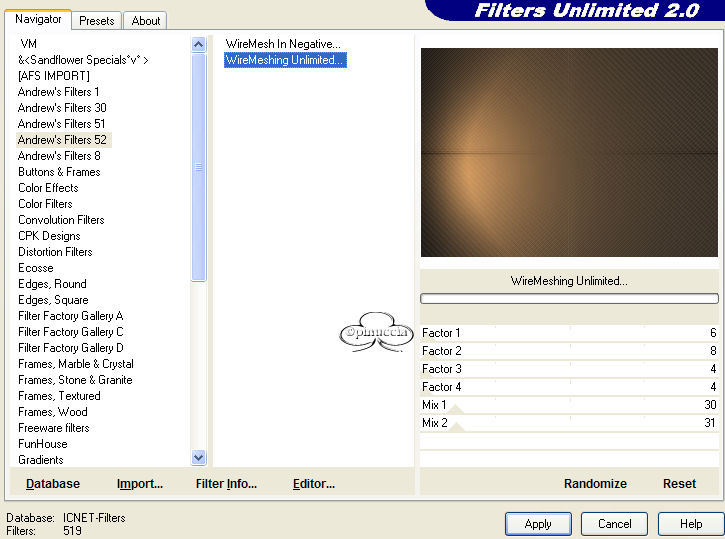This screenshot has width=725, height=539.
Task: Reset the filter parameters
Action: (x=679, y=484)
